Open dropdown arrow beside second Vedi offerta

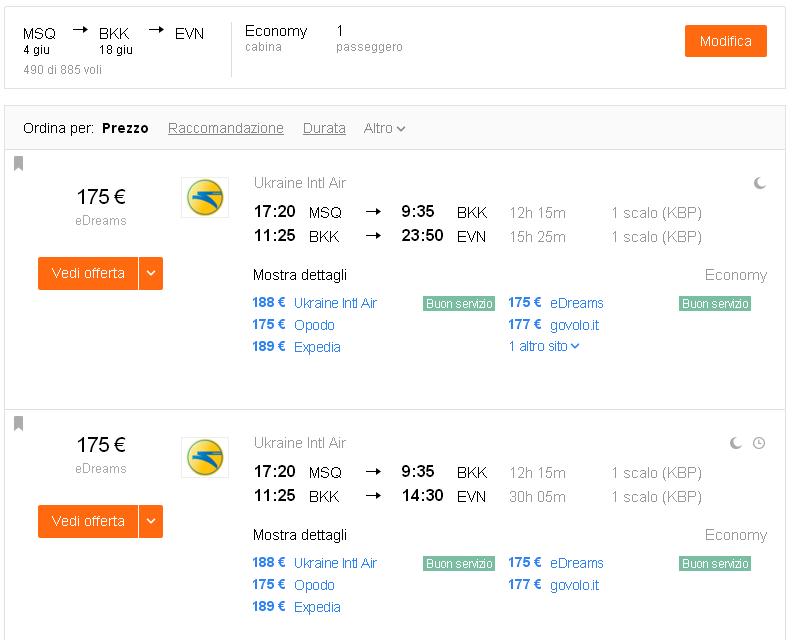(151, 521)
